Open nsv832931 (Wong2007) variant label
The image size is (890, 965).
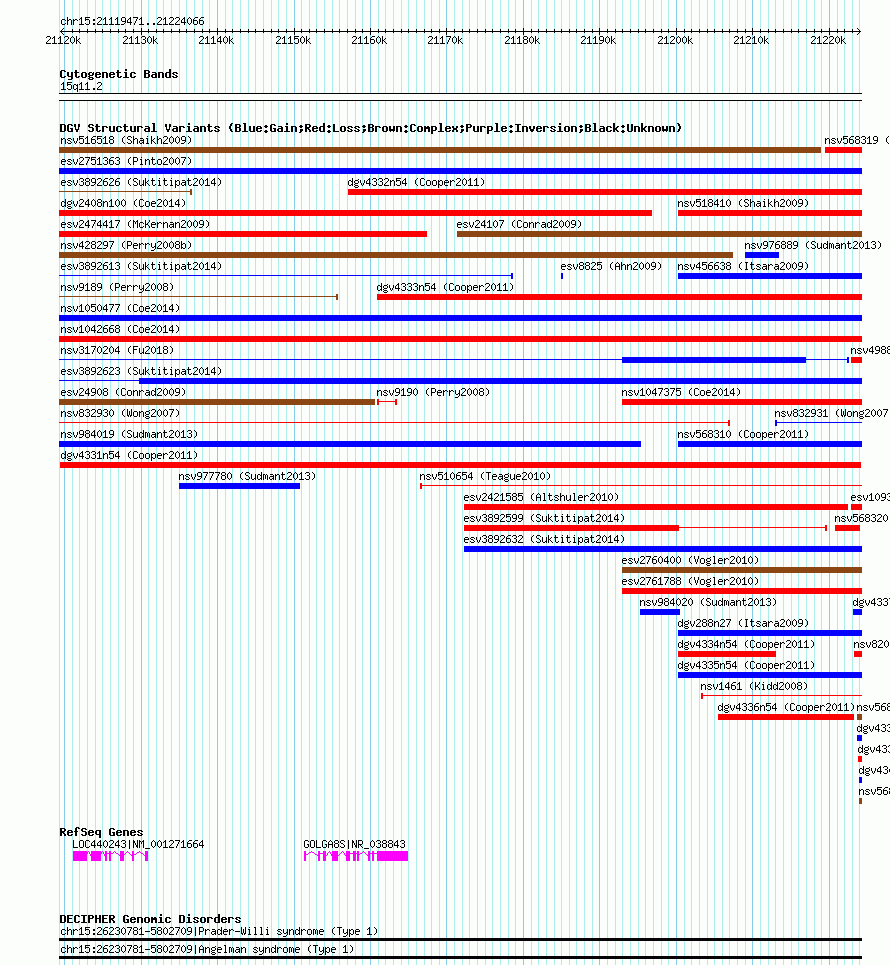pos(831,413)
